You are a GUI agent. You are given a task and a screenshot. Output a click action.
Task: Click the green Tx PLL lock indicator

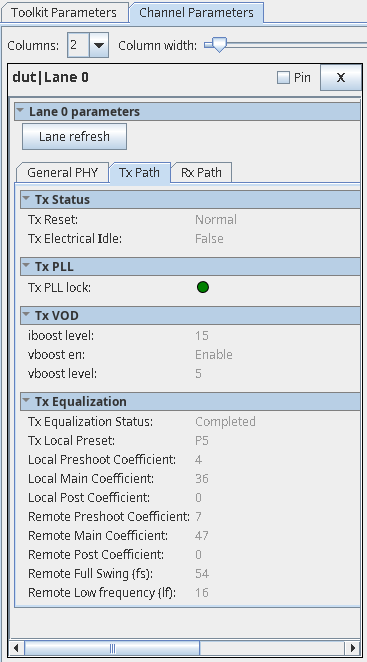(203, 288)
